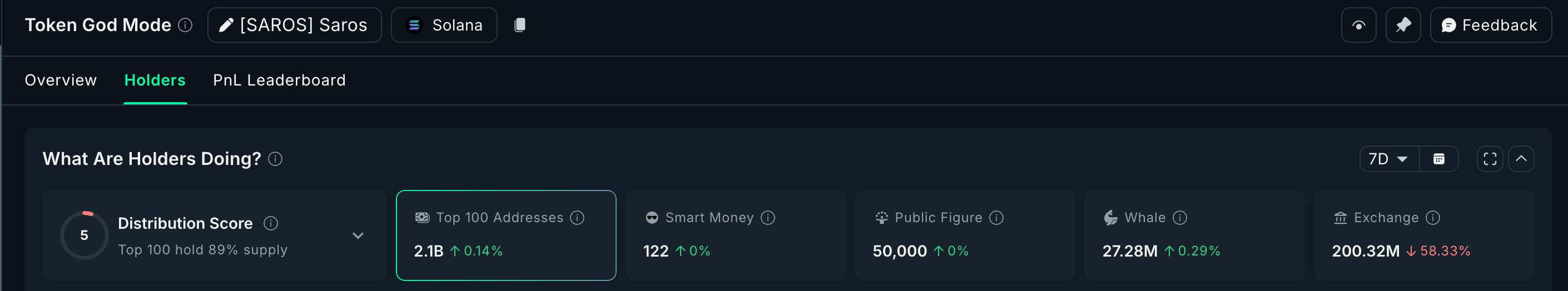This screenshot has width=1568, height=291.
Task: Select the Holders tab
Action: [x=155, y=80]
